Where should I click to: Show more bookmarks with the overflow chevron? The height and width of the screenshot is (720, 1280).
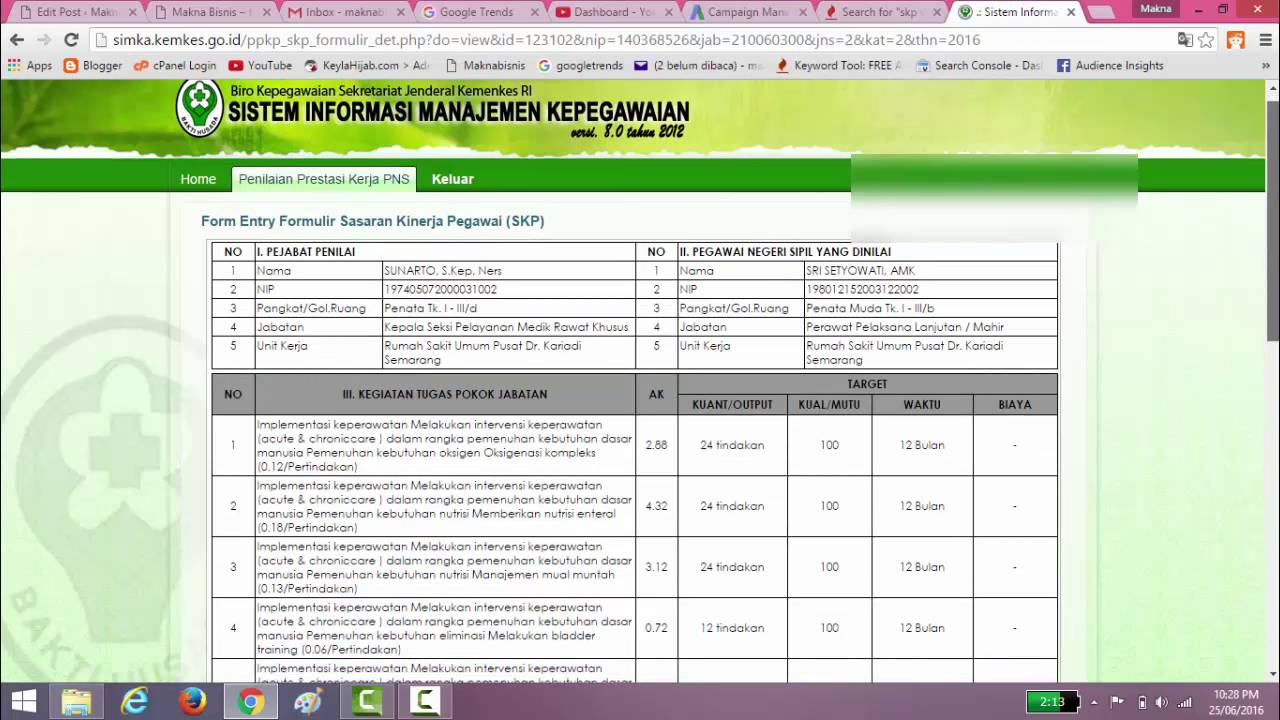(1267, 65)
